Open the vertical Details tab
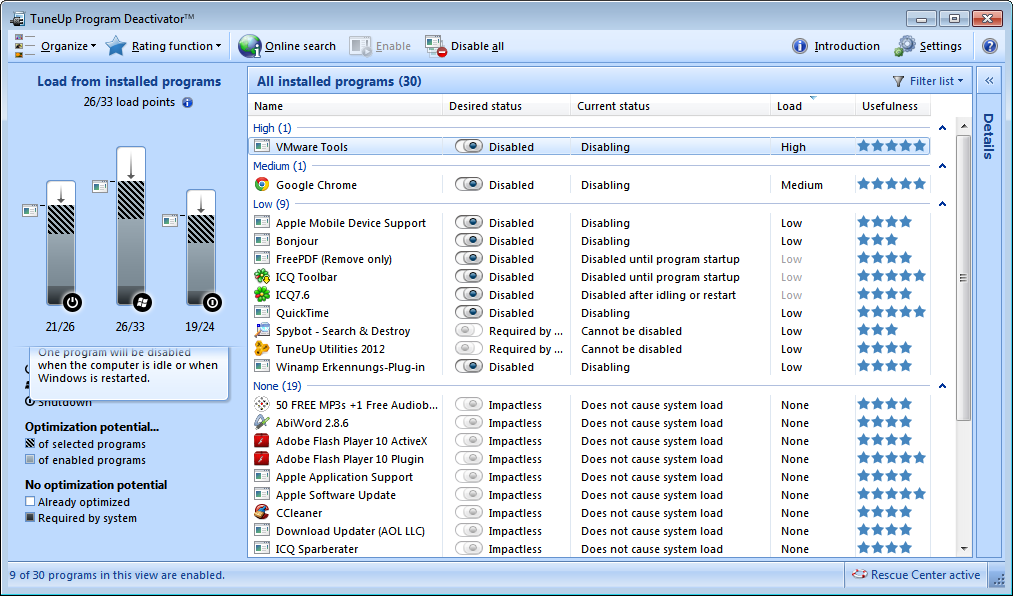Viewport: 1013px width, 596px height. tap(988, 136)
